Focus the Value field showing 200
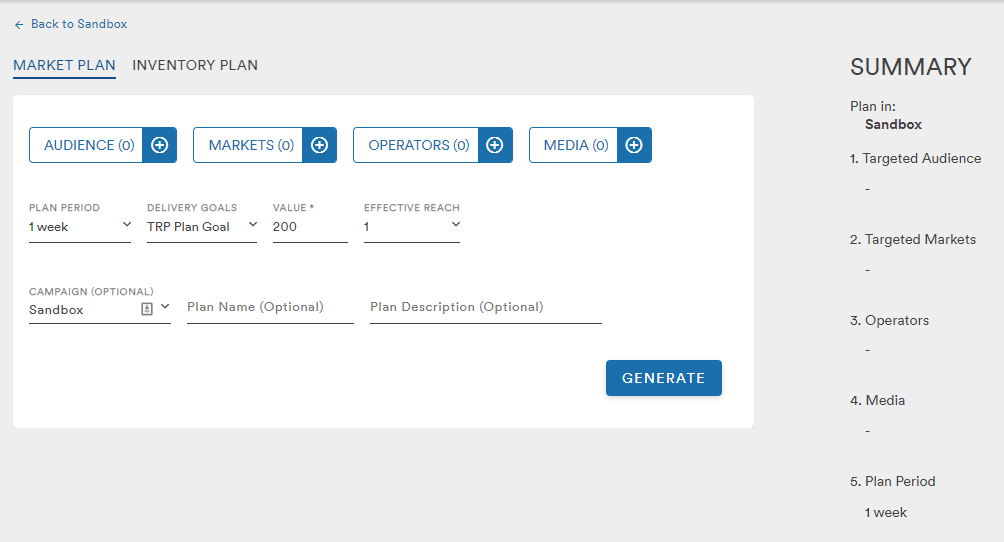Image resolution: width=1004 pixels, height=542 pixels. [310, 227]
